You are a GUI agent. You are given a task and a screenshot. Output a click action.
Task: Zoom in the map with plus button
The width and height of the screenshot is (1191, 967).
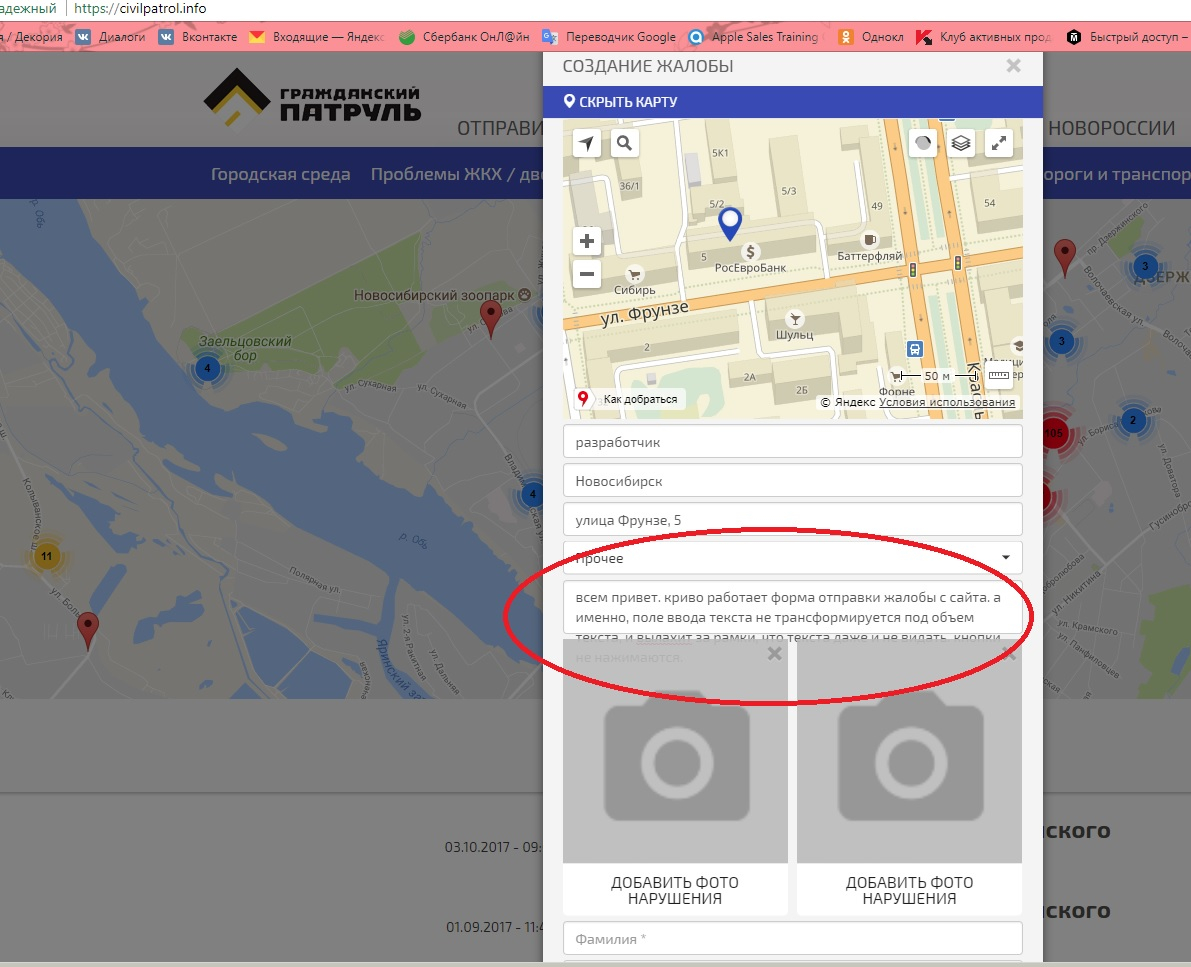click(x=587, y=241)
